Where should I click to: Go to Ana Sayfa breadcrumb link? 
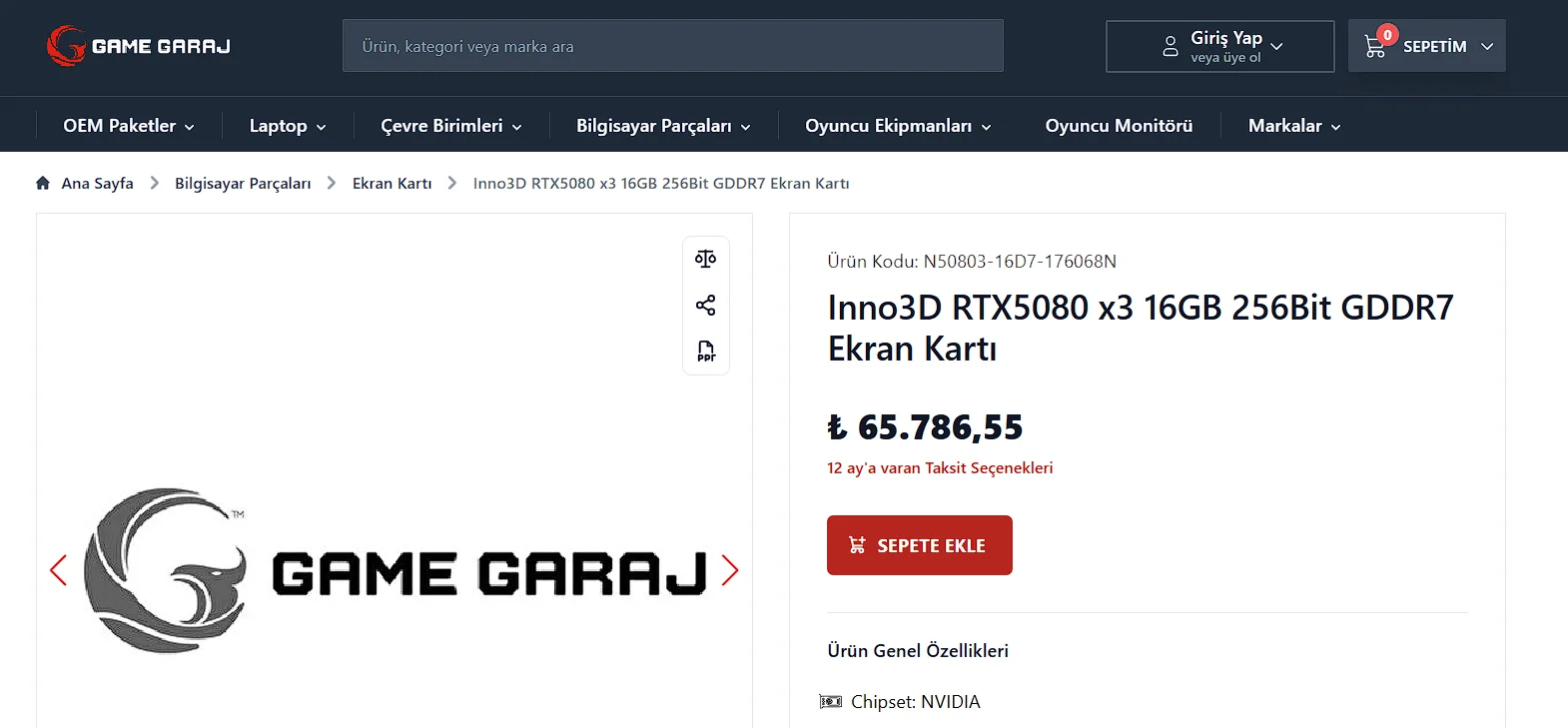(x=97, y=184)
